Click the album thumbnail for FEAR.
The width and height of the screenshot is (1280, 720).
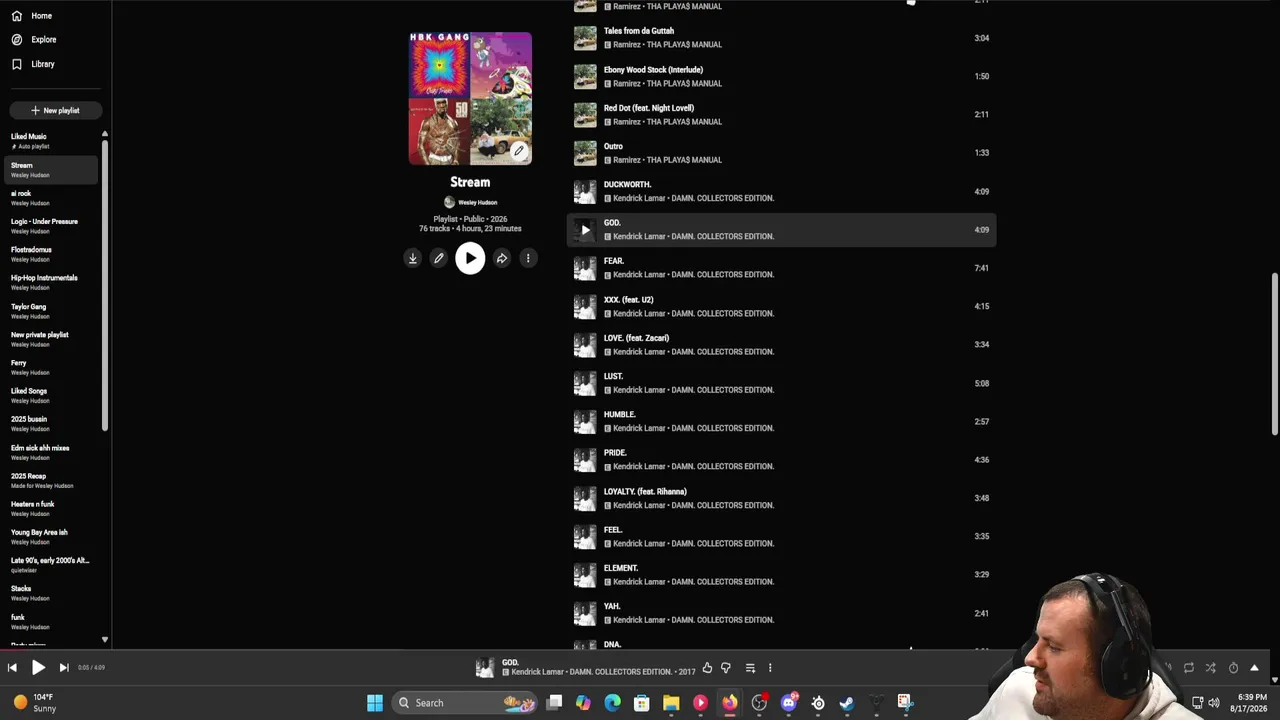[585, 268]
